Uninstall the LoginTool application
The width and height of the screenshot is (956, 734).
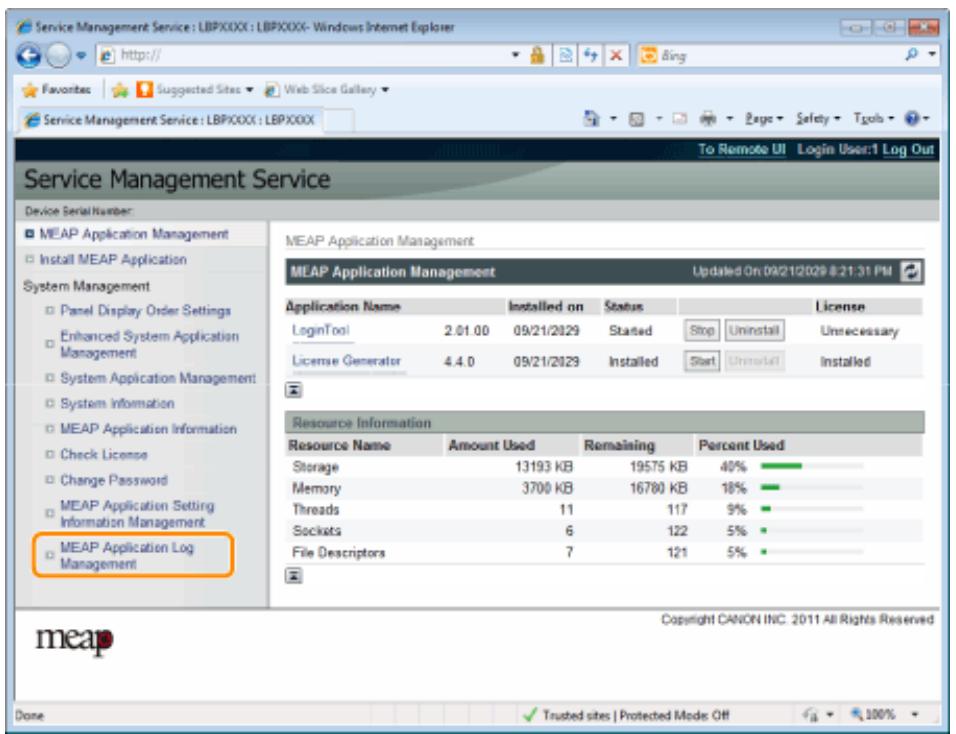(754, 331)
